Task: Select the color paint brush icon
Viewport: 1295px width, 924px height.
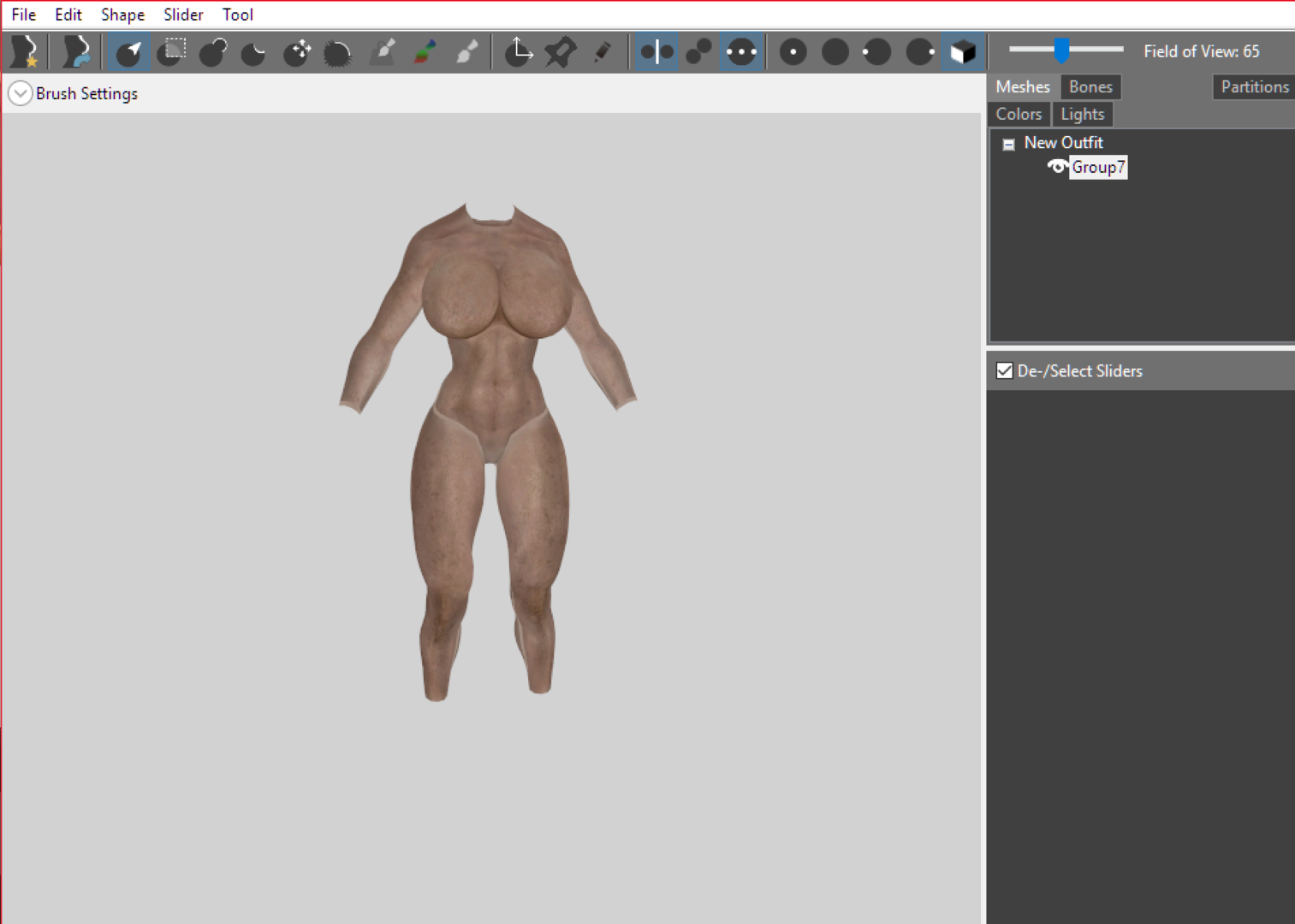Action: click(425, 52)
